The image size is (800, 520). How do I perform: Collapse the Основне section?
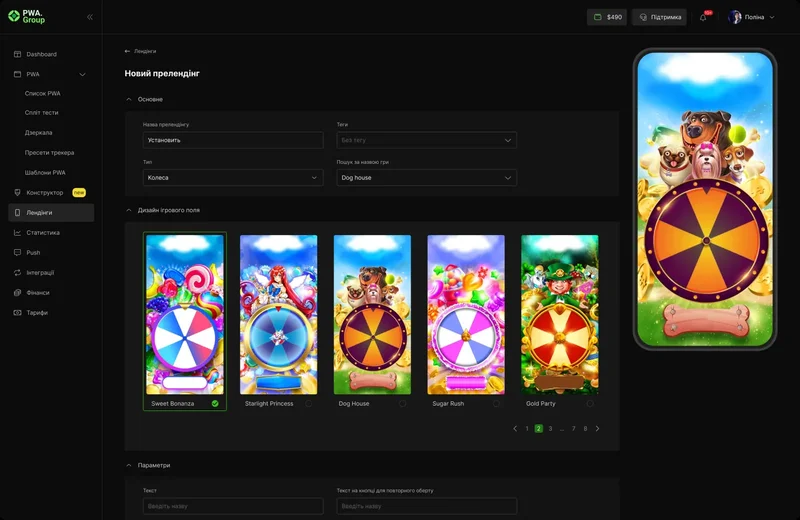click(x=129, y=99)
